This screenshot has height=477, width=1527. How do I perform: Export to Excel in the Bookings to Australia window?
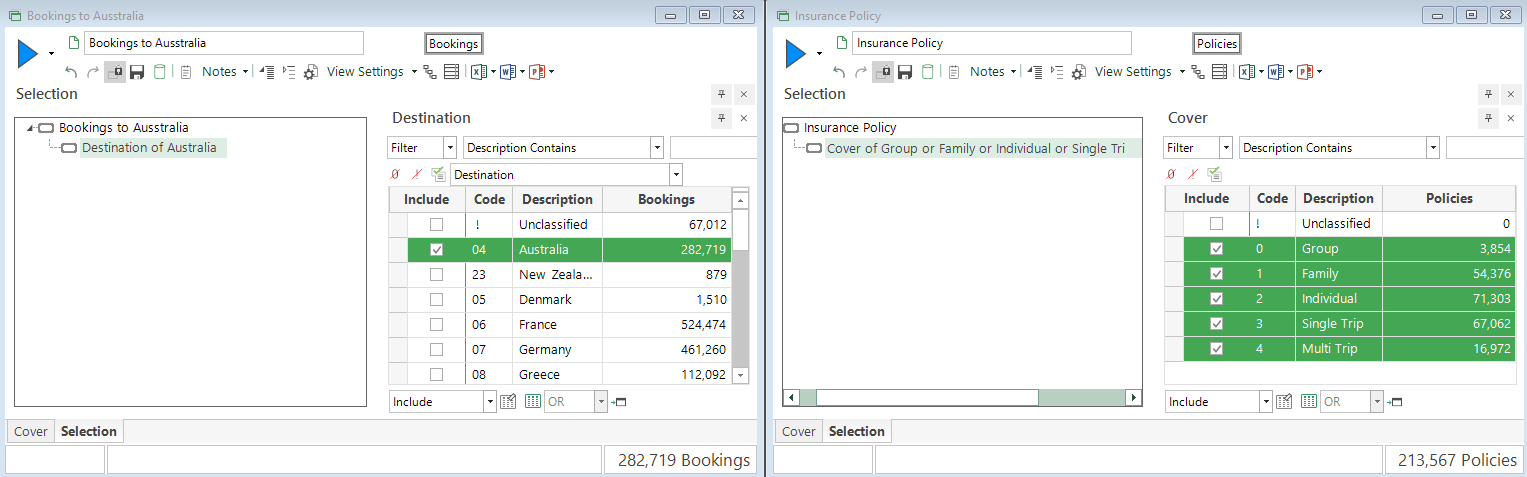[479, 72]
